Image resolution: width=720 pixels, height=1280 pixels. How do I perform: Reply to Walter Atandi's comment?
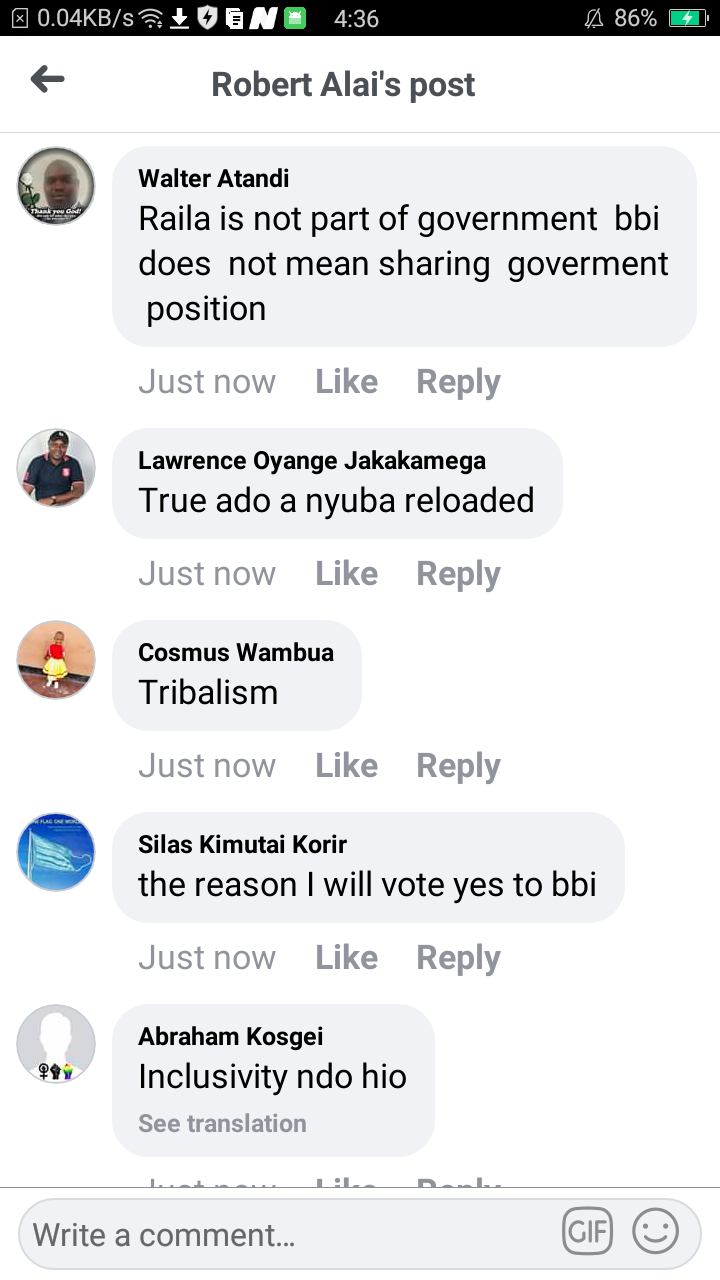[x=458, y=382]
